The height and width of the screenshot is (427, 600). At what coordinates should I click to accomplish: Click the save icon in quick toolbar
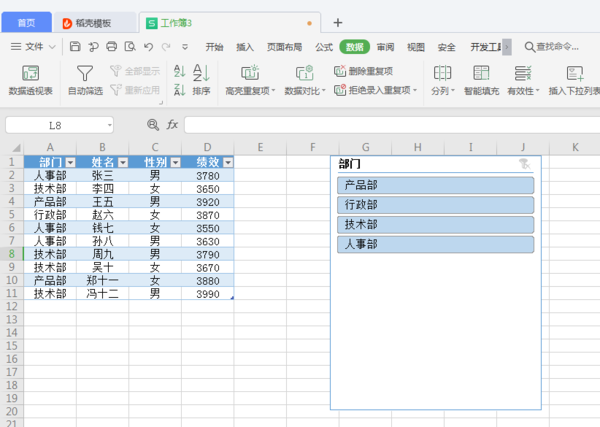point(75,47)
